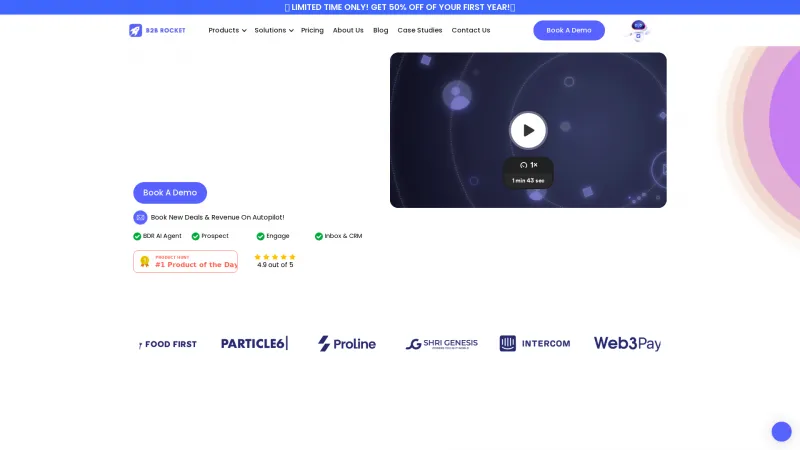Click the 4.9 out of 5 star rating
The height and width of the screenshot is (450, 800).
tap(275, 261)
